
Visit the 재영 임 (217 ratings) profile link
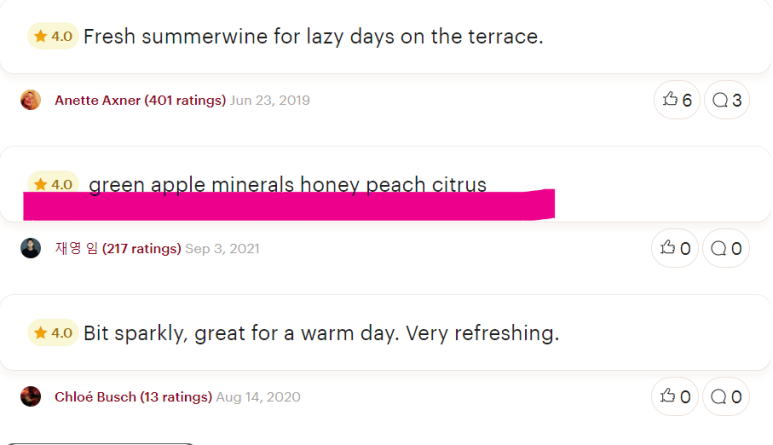pyautogui.click(x=118, y=248)
